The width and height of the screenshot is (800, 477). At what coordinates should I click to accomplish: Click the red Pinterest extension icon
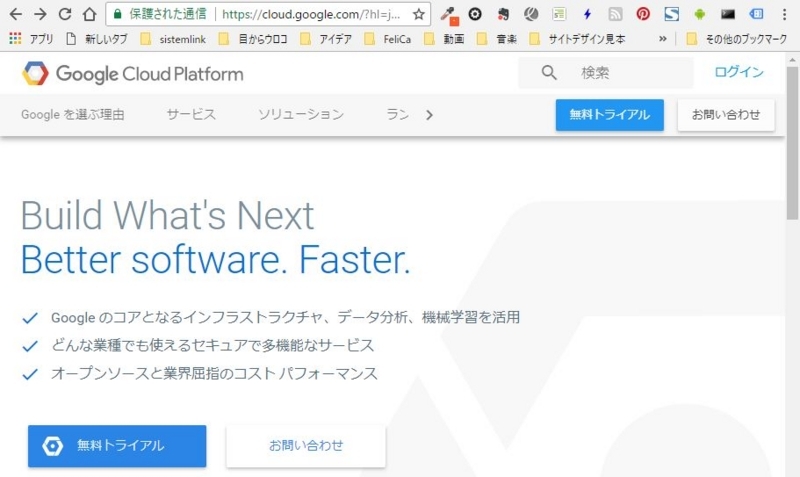643,14
